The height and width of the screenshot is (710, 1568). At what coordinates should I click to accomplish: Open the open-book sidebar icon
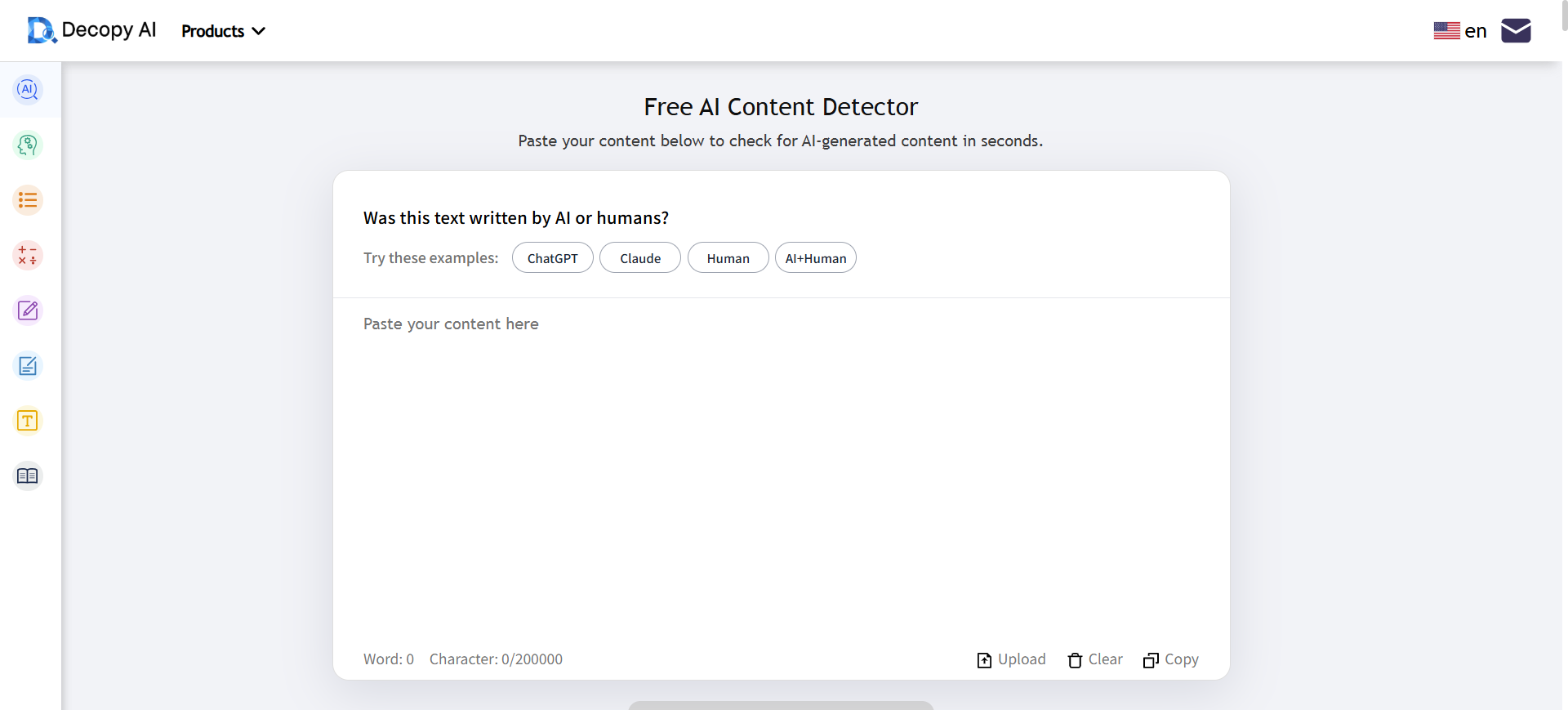pyautogui.click(x=28, y=476)
